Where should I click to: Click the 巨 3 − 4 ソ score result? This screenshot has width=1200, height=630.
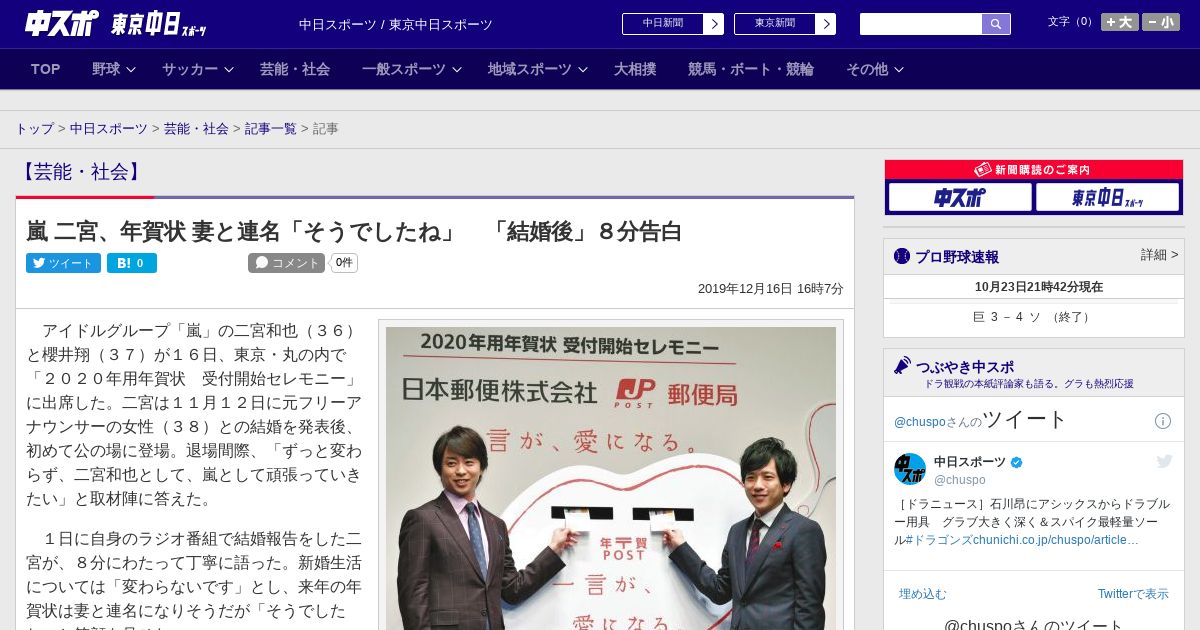(1033, 317)
